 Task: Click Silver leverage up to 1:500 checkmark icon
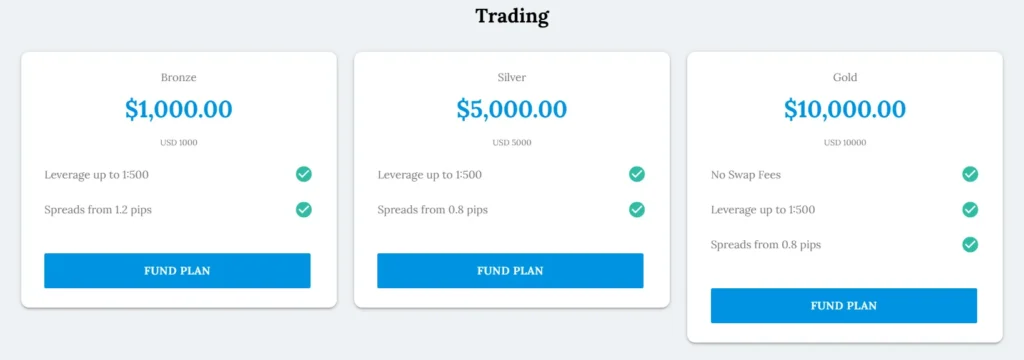coord(637,174)
